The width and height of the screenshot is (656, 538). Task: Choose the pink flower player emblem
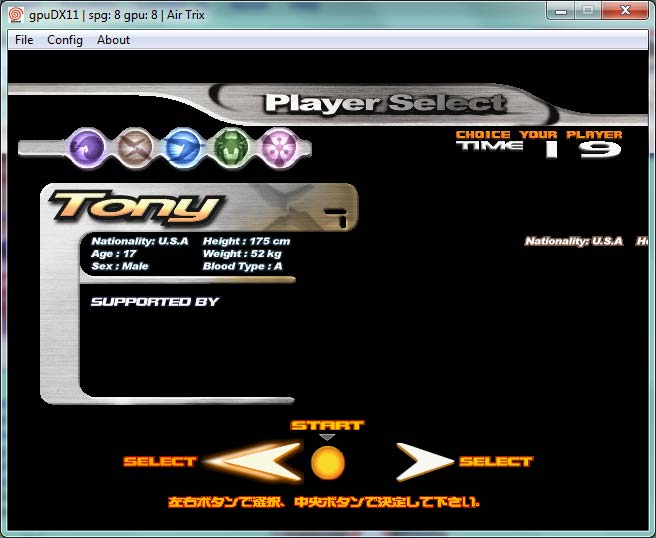point(277,148)
